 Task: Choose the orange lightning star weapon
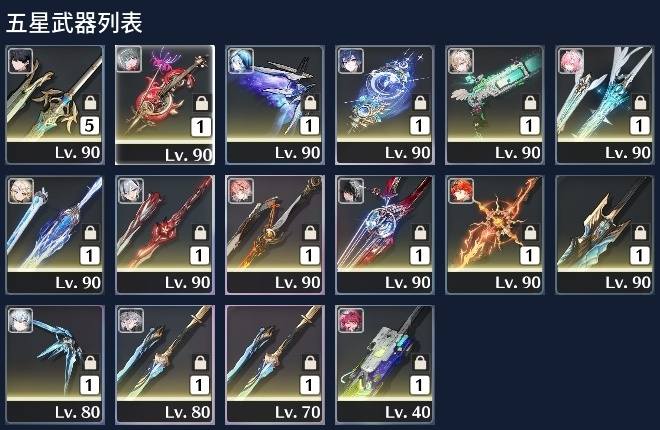coord(495,235)
